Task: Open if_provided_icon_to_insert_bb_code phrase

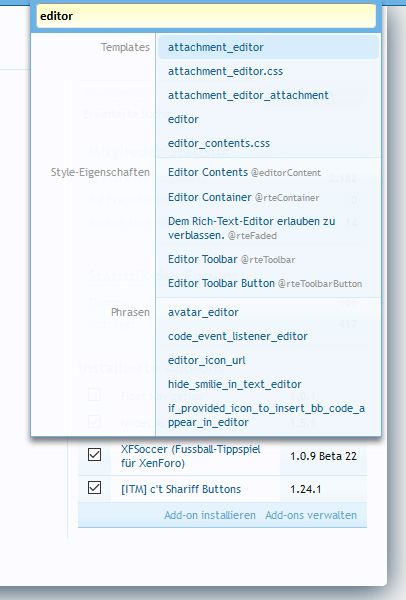Action: tap(268, 416)
